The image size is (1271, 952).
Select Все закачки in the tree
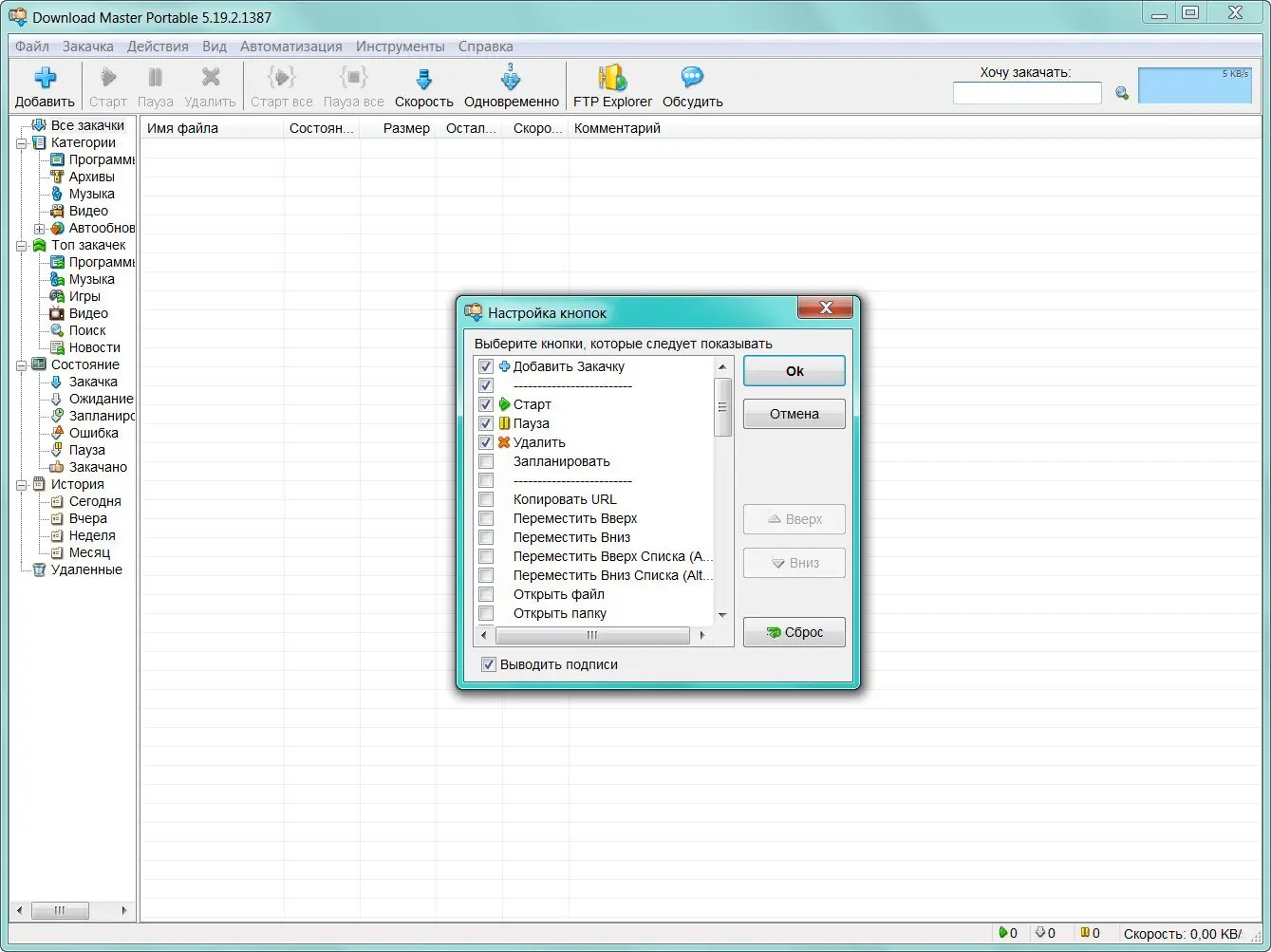pyautogui.click(x=87, y=125)
